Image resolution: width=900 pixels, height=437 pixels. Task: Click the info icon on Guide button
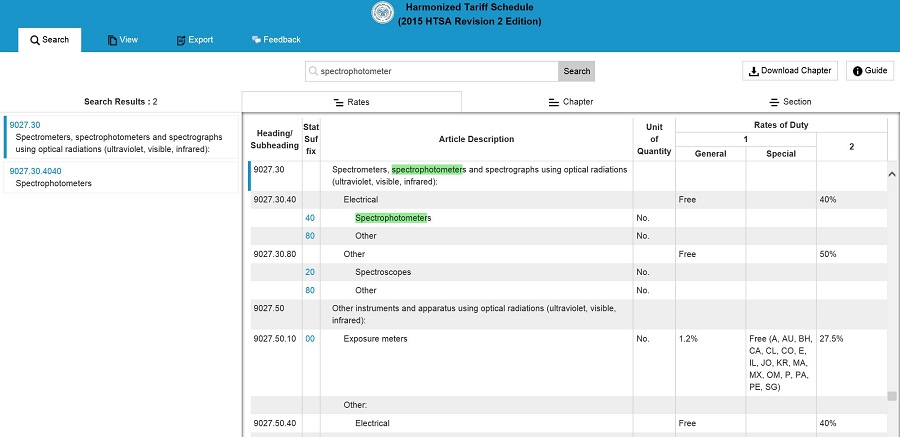tap(858, 71)
